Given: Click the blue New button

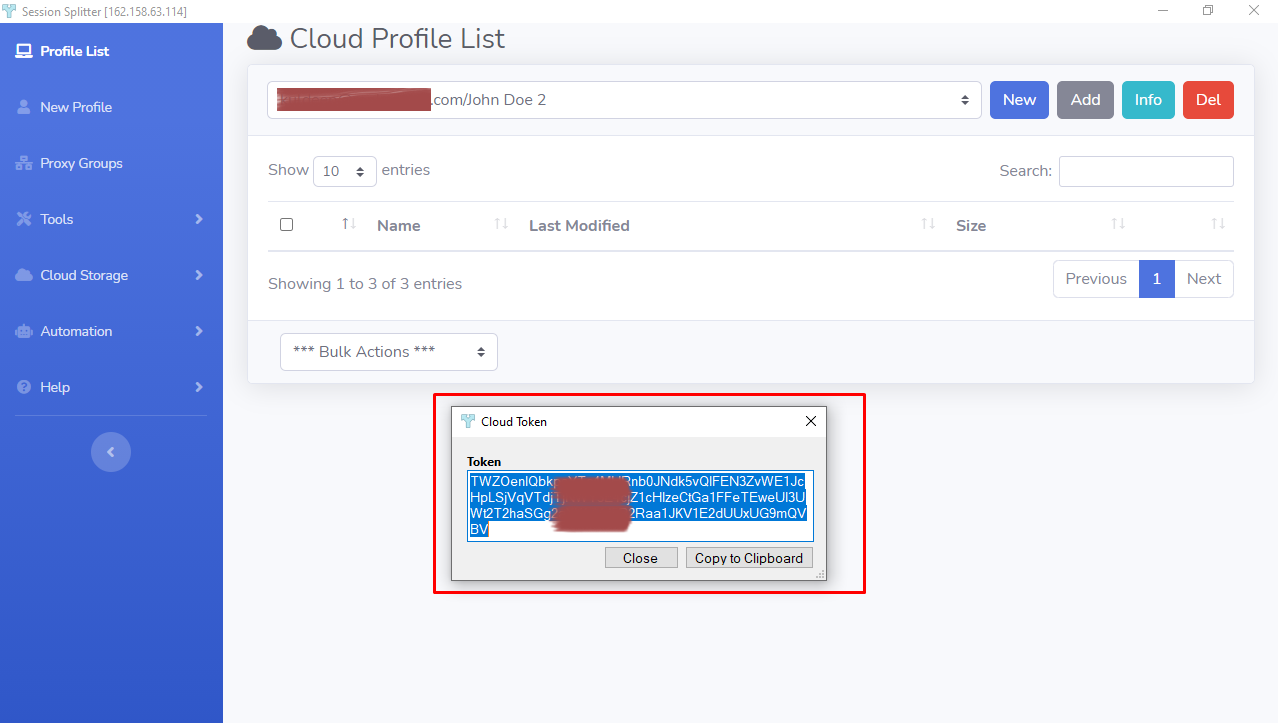Looking at the screenshot, I should (x=1019, y=100).
